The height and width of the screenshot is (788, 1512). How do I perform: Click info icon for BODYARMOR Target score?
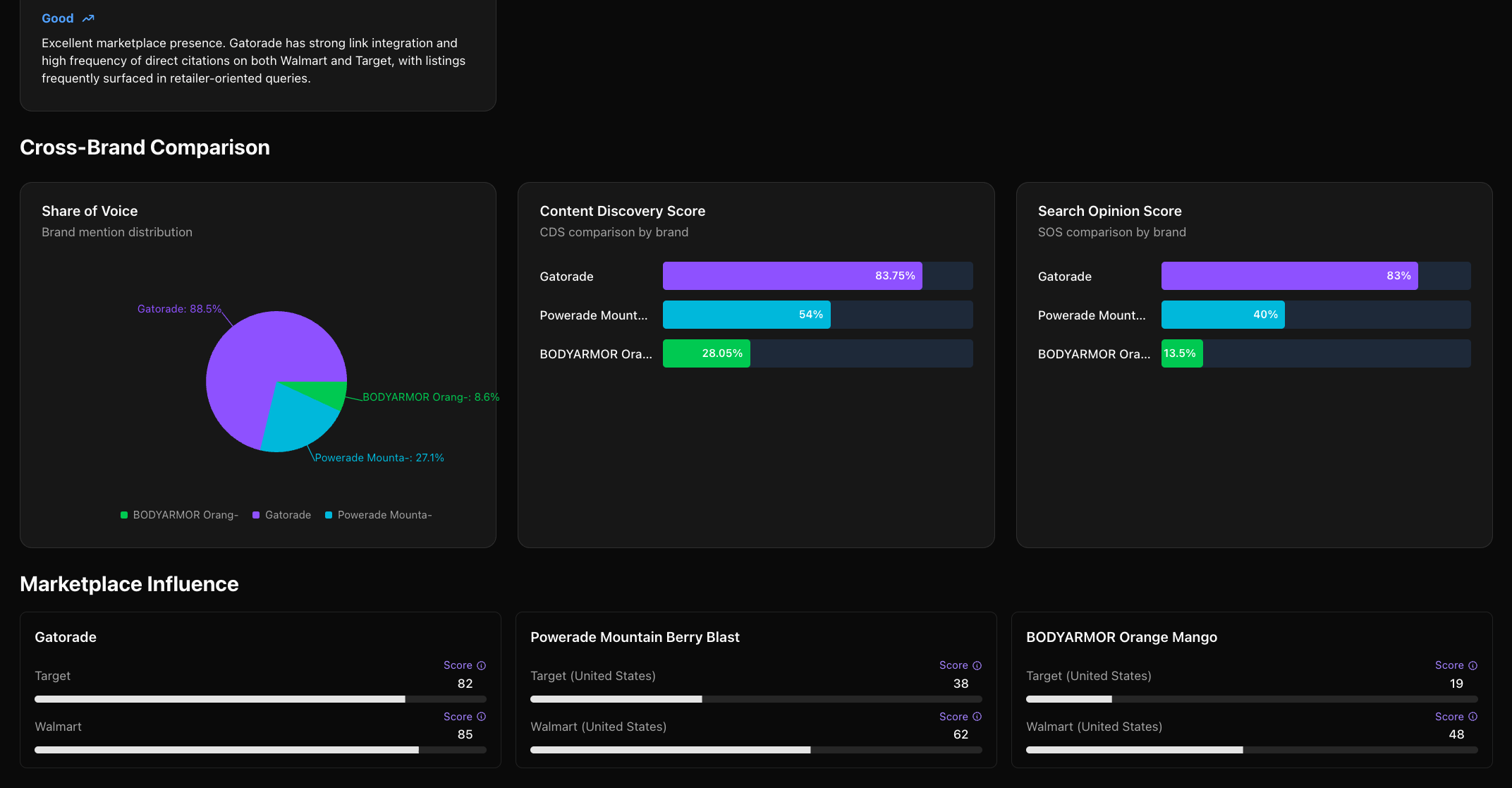coord(1473,665)
